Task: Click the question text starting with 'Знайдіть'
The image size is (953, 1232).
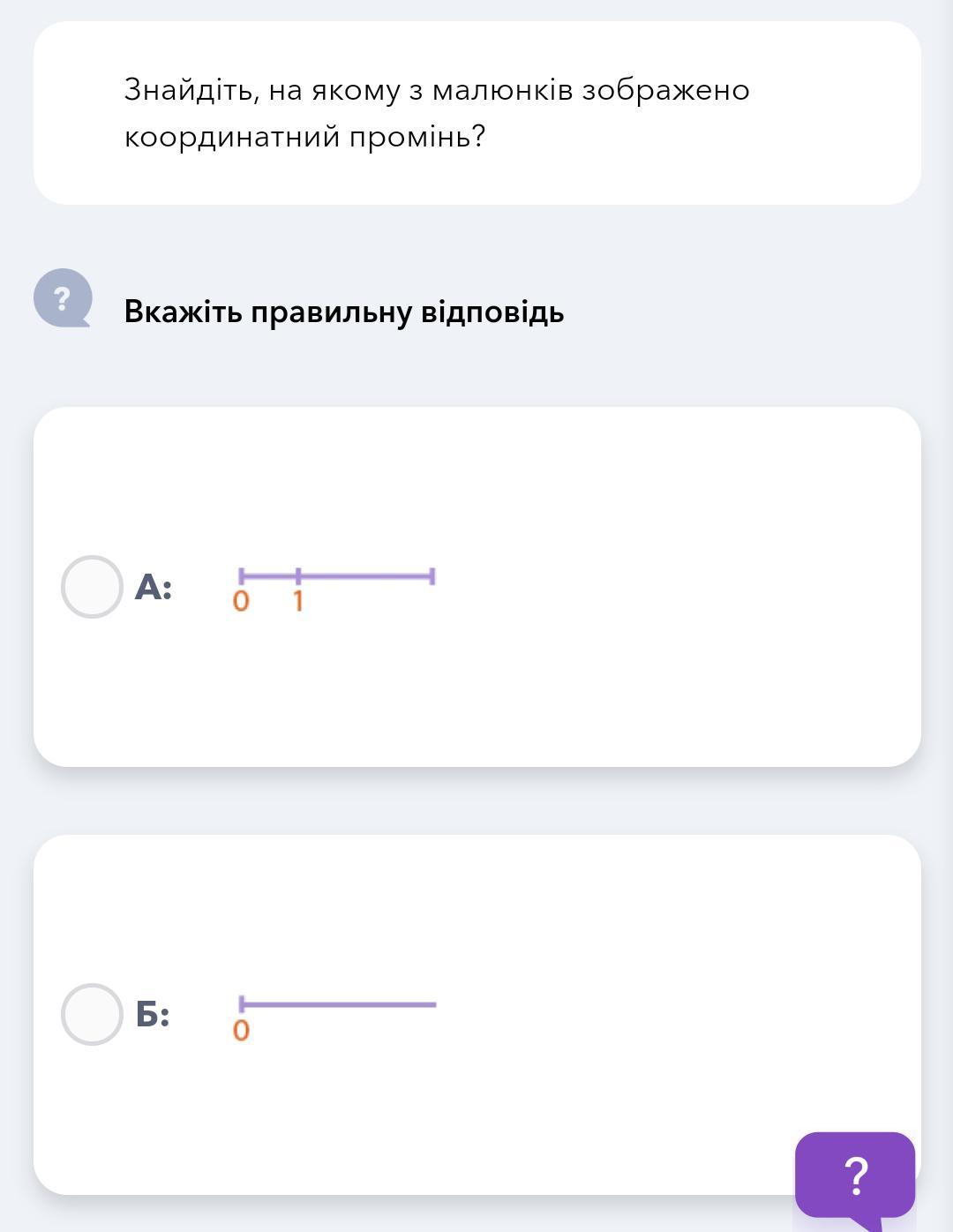Action: (x=436, y=90)
